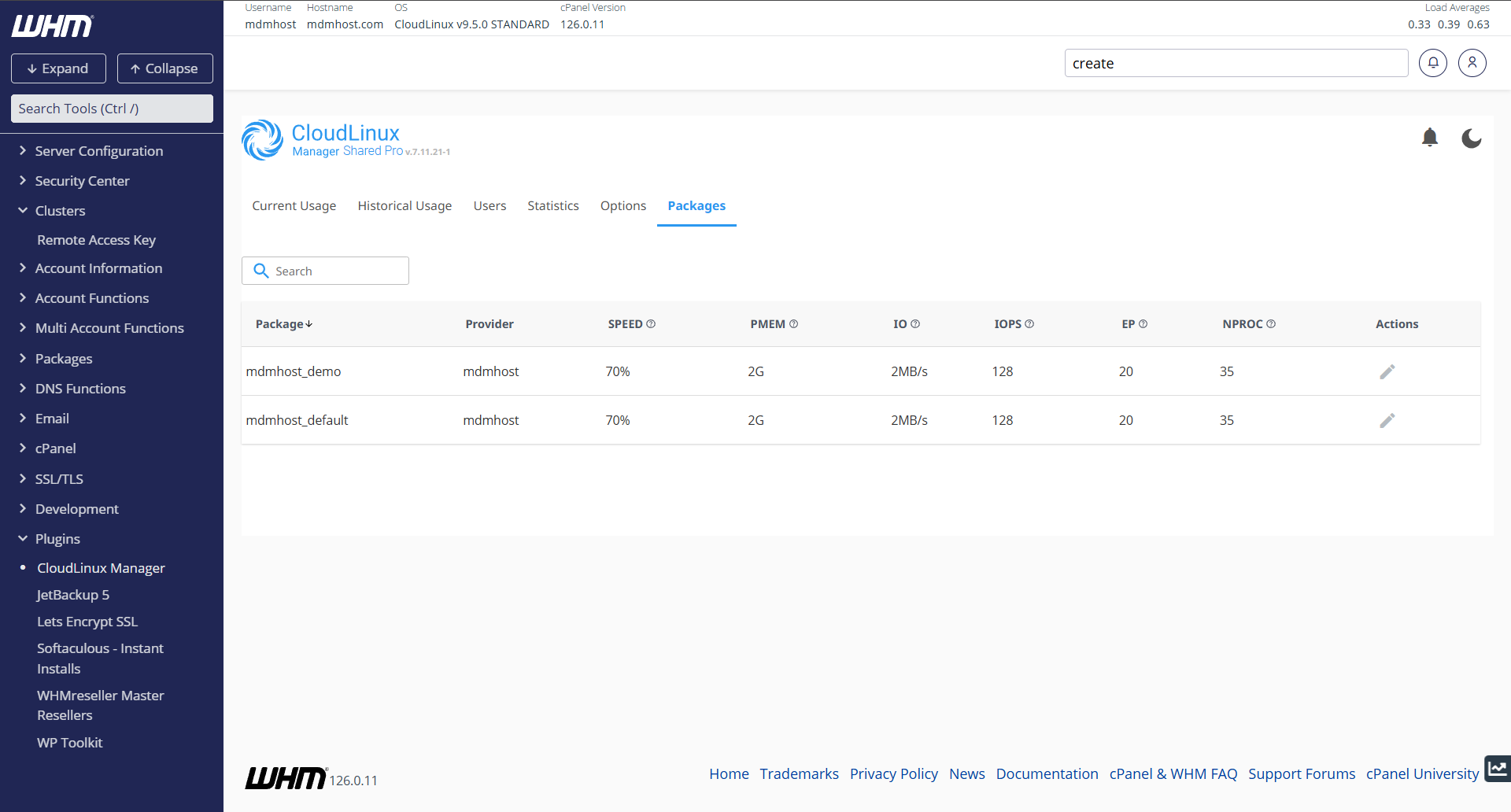This screenshot has width=1511, height=812.
Task: Open Remote Access Key
Action: (x=96, y=240)
